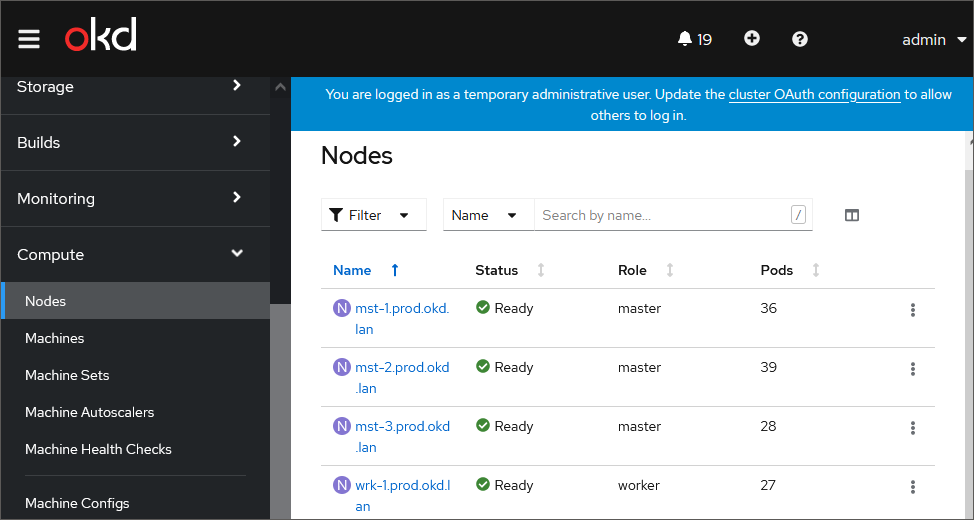This screenshot has width=974, height=520.
Task: Open the Filter dropdown
Action: tap(373, 215)
